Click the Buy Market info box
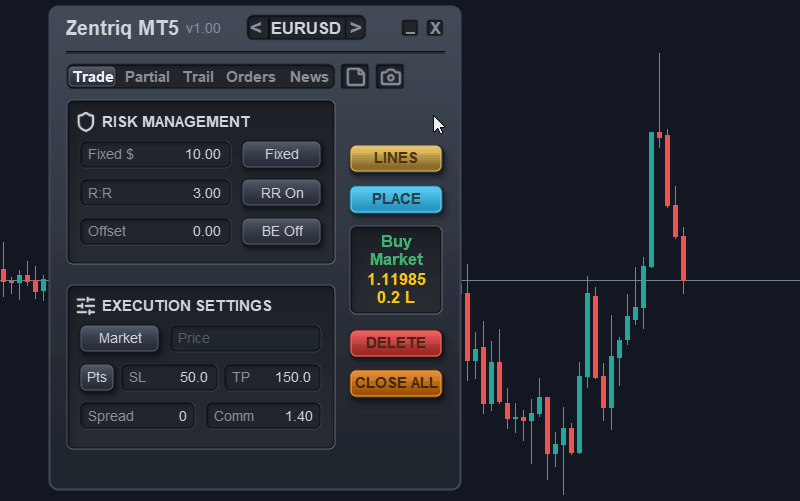This screenshot has height=501, width=800. pyautogui.click(x=396, y=270)
